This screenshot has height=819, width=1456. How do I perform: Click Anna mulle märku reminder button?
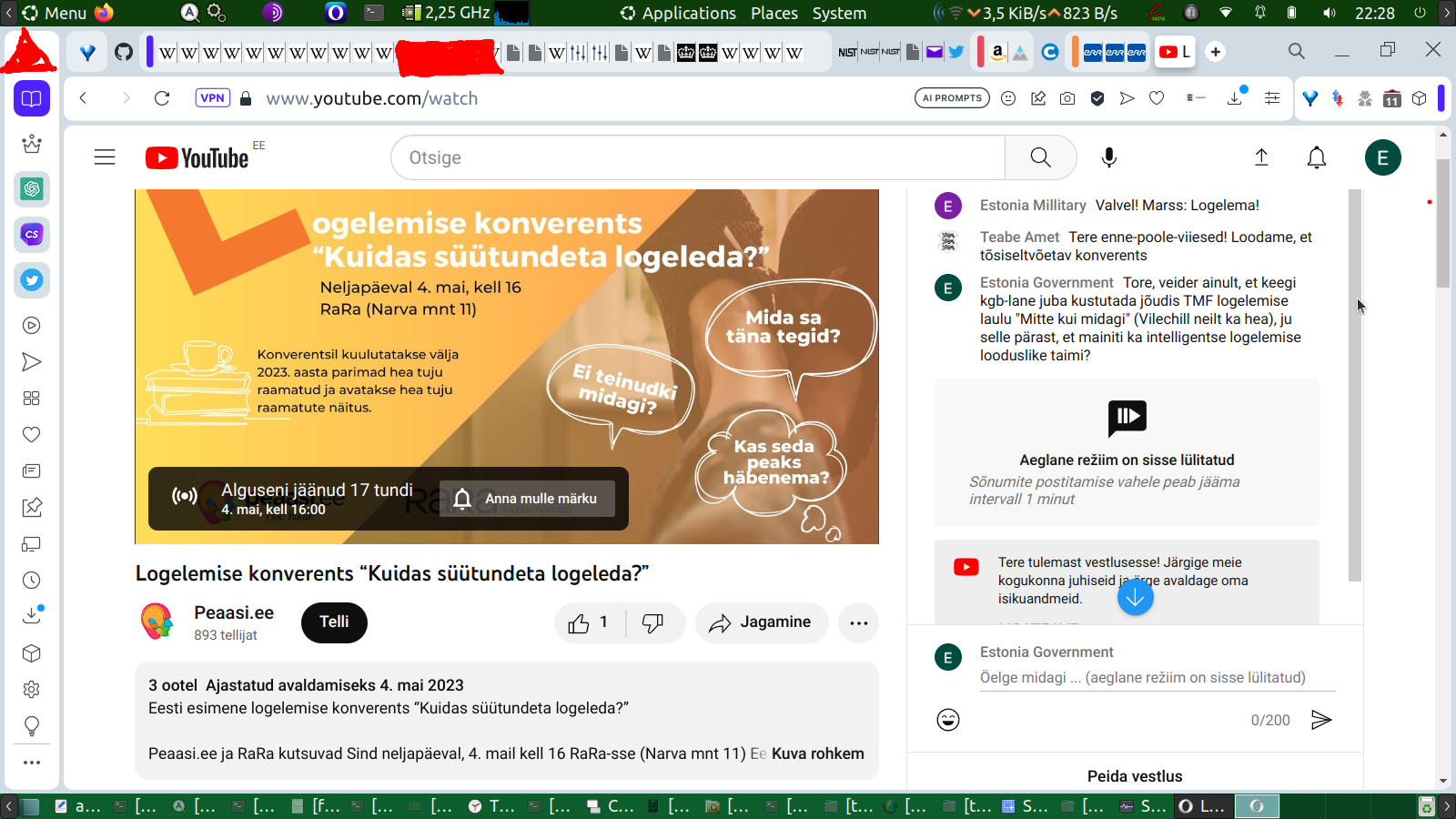(x=527, y=499)
